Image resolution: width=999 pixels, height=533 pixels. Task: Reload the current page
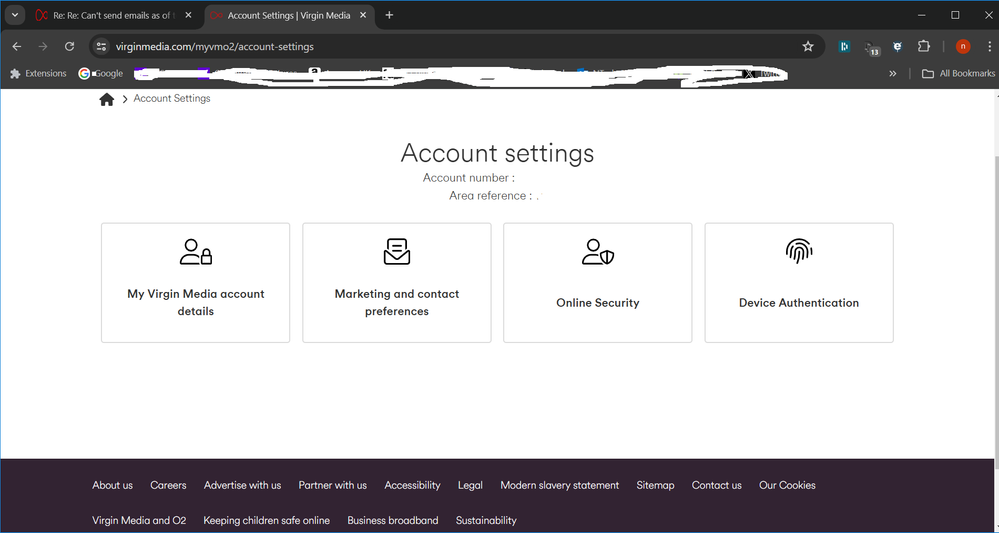click(x=70, y=46)
